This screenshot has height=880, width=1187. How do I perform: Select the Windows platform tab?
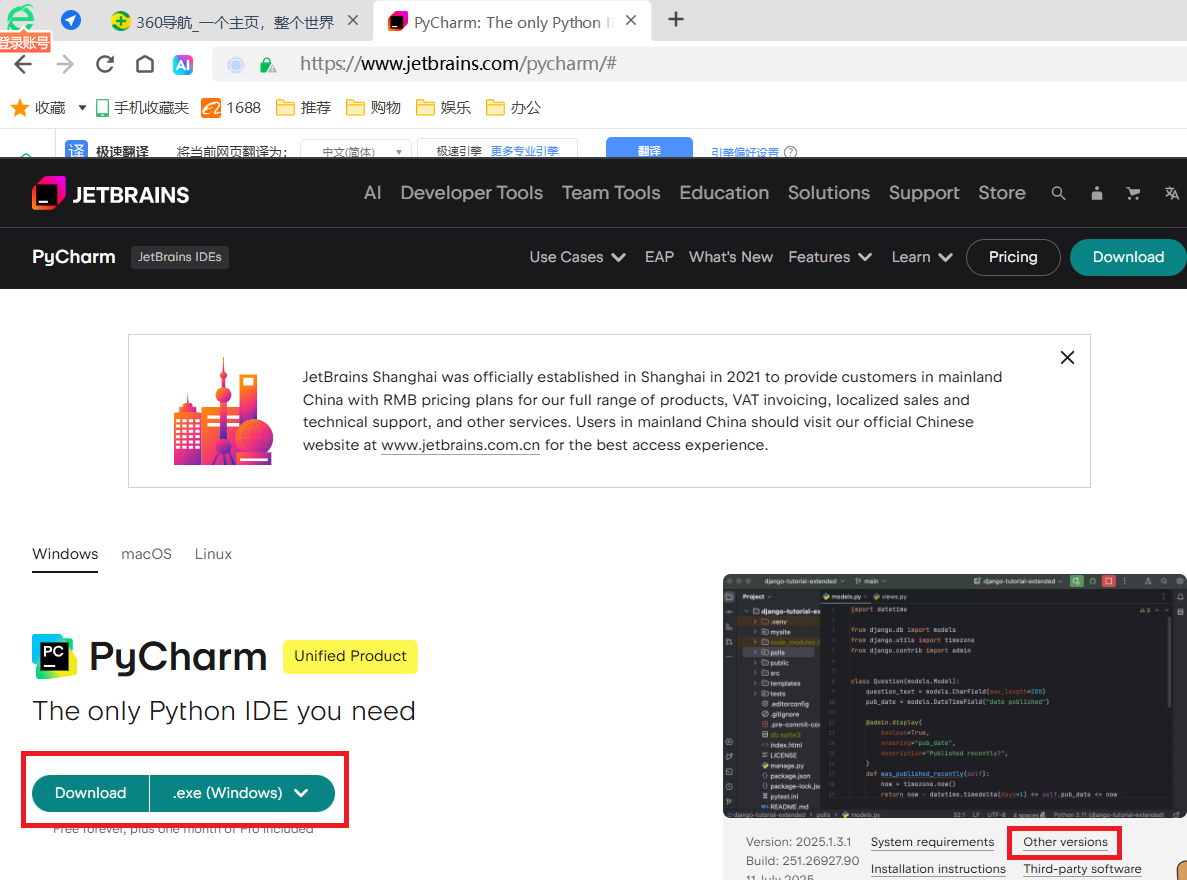pyautogui.click(x=65, y=554)
